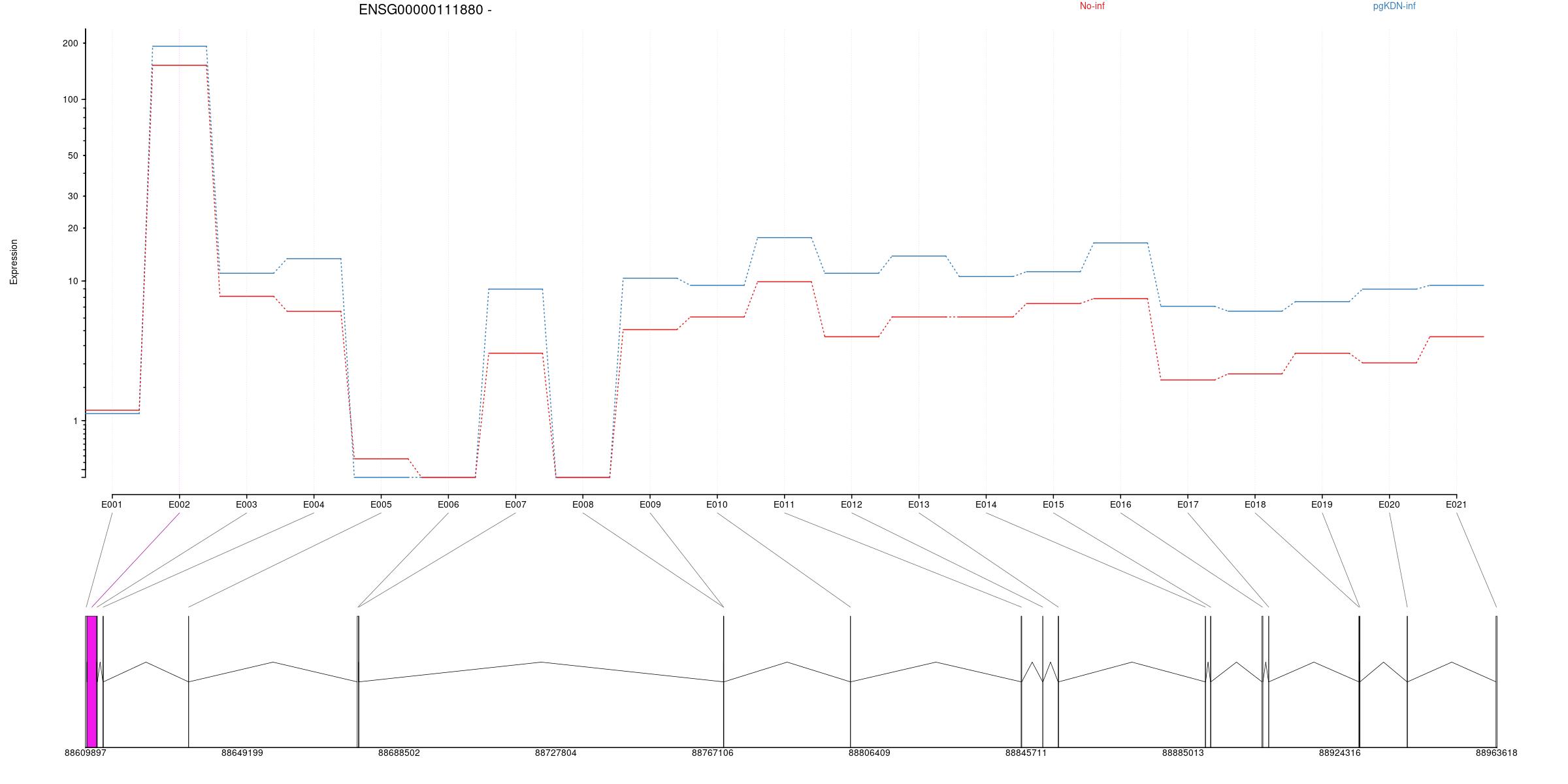Click red No-inf segment above E002
The width and height of the screenshot is (1568, 784).
click(179, 65)
